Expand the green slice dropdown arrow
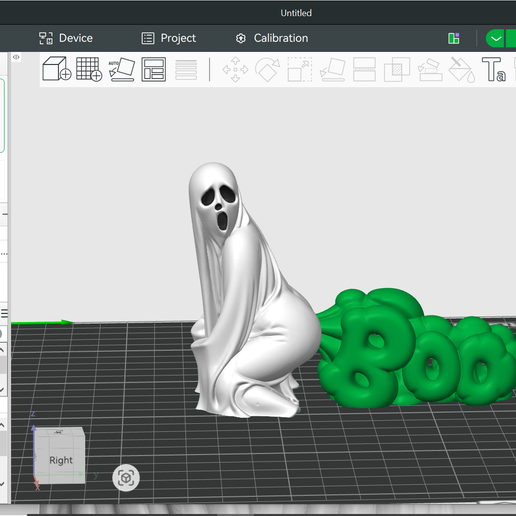This screenshot has width=516, height=516. (496, 39)
